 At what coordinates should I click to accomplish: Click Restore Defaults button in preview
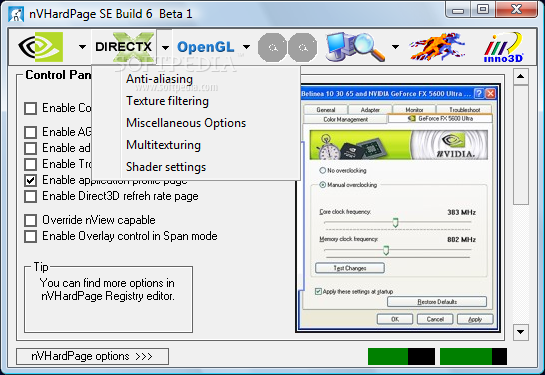(437, 302)
